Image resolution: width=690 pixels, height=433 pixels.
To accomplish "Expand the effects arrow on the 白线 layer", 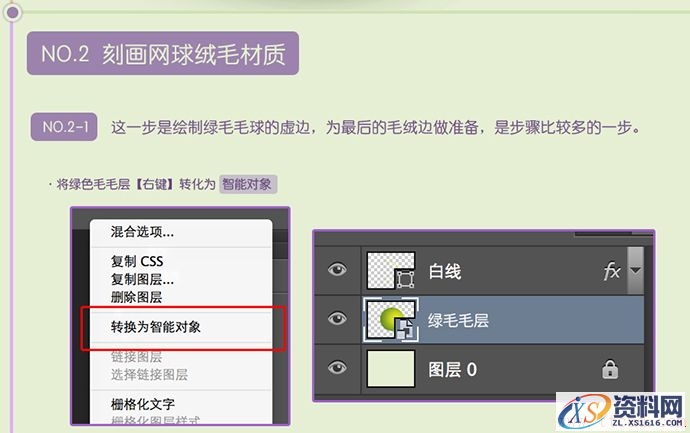I will 635,270.
